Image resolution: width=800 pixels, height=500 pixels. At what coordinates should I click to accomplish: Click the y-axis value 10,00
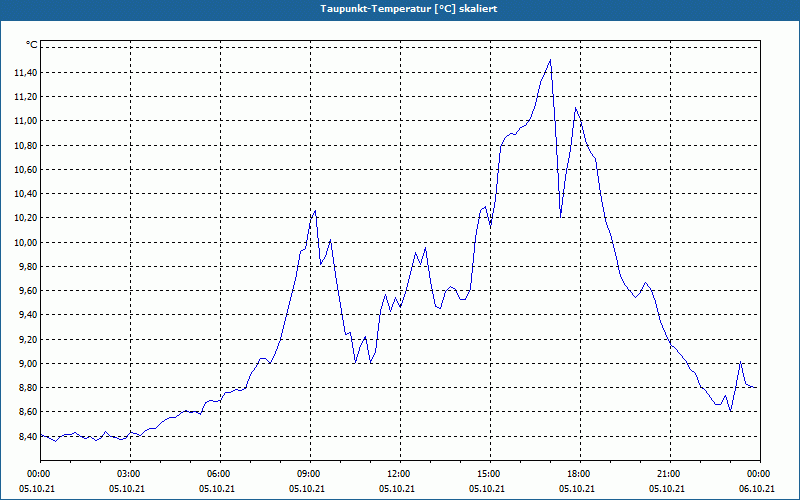(x=25, y=243)
